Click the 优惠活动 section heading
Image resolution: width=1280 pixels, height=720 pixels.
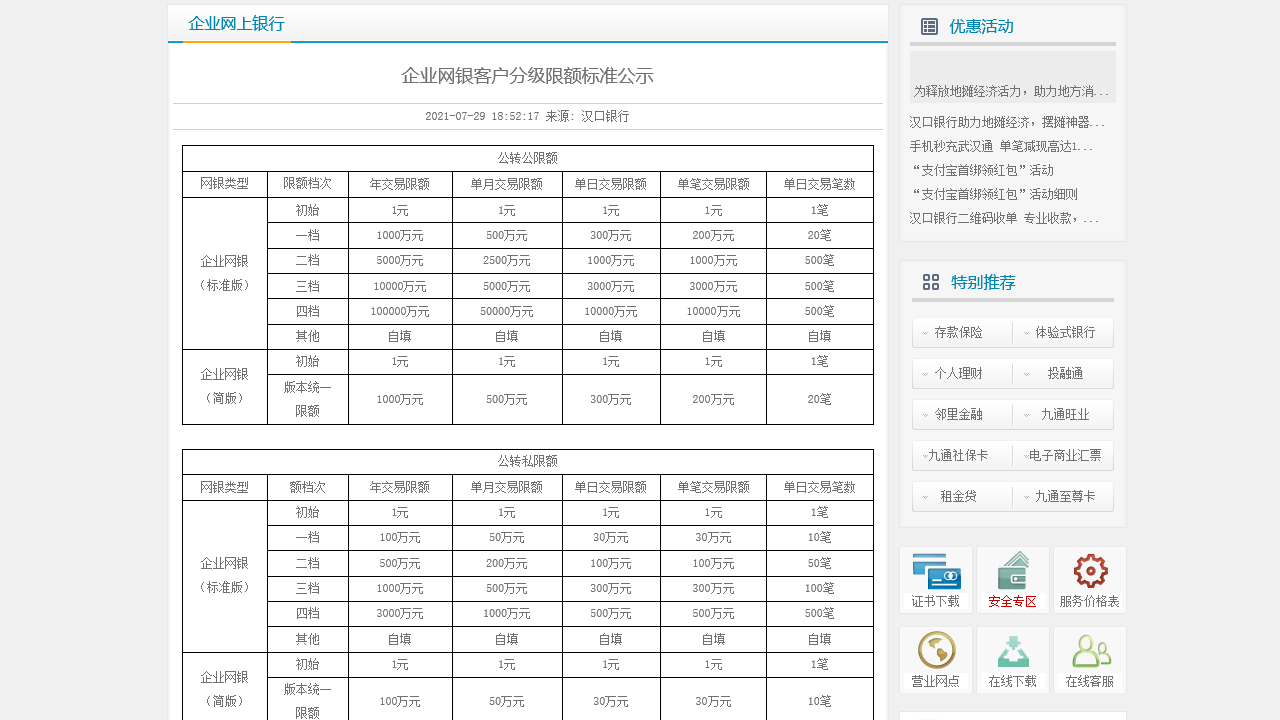[x=983, y=27]
